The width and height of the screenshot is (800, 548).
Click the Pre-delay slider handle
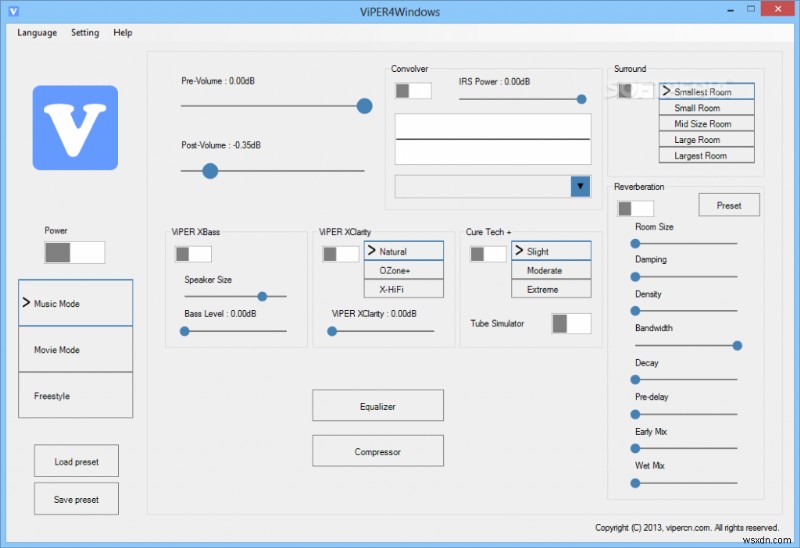click(635, 414)
